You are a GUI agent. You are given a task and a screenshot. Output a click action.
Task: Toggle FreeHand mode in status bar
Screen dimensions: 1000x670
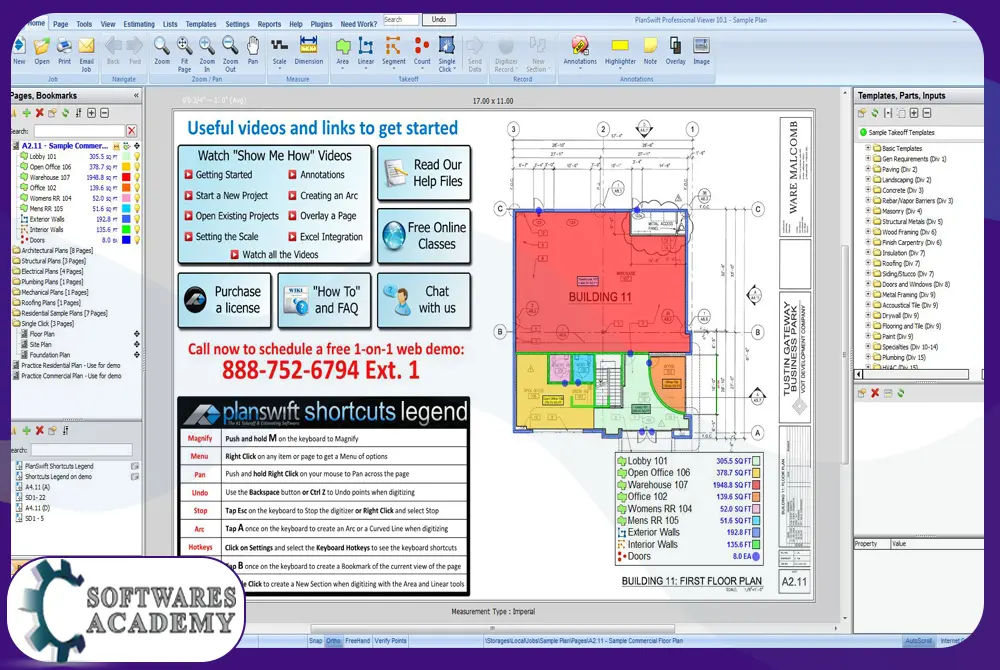coord(357,641)
